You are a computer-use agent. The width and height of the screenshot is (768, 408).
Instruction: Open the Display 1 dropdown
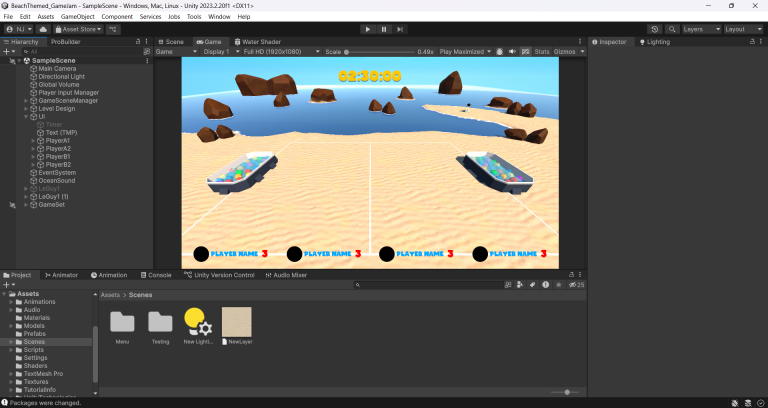coord(221,51)
